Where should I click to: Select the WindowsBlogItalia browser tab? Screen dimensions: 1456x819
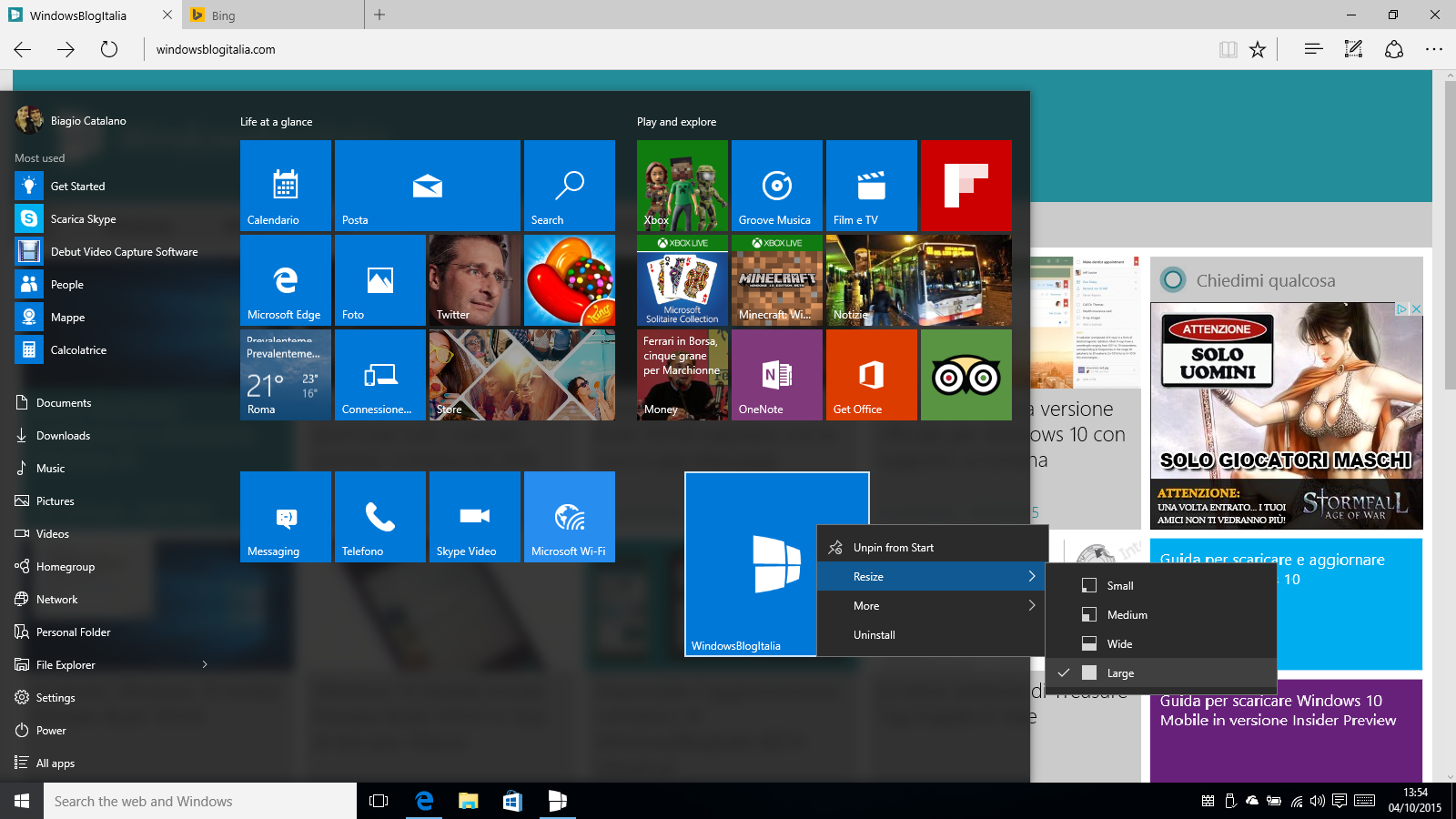(91, 15)
